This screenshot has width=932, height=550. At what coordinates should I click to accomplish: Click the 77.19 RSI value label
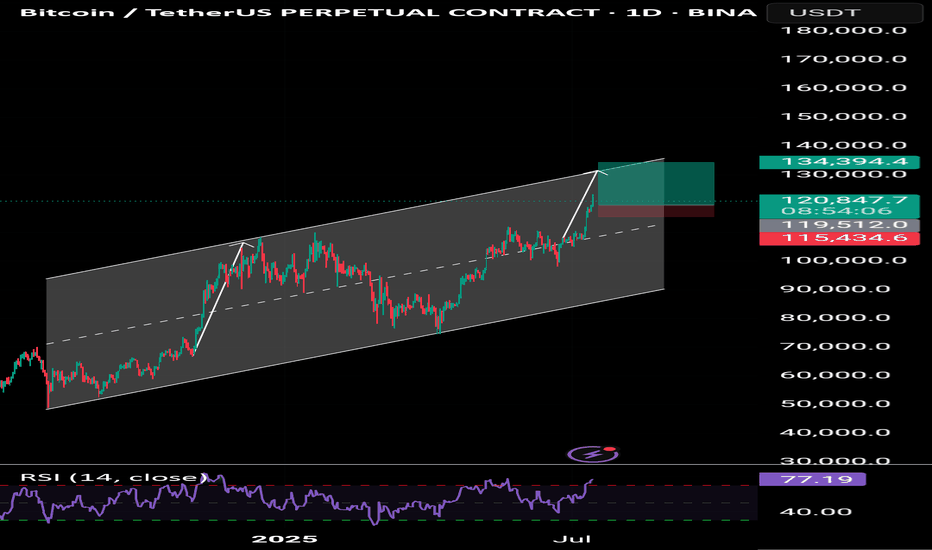coord(813,479)
